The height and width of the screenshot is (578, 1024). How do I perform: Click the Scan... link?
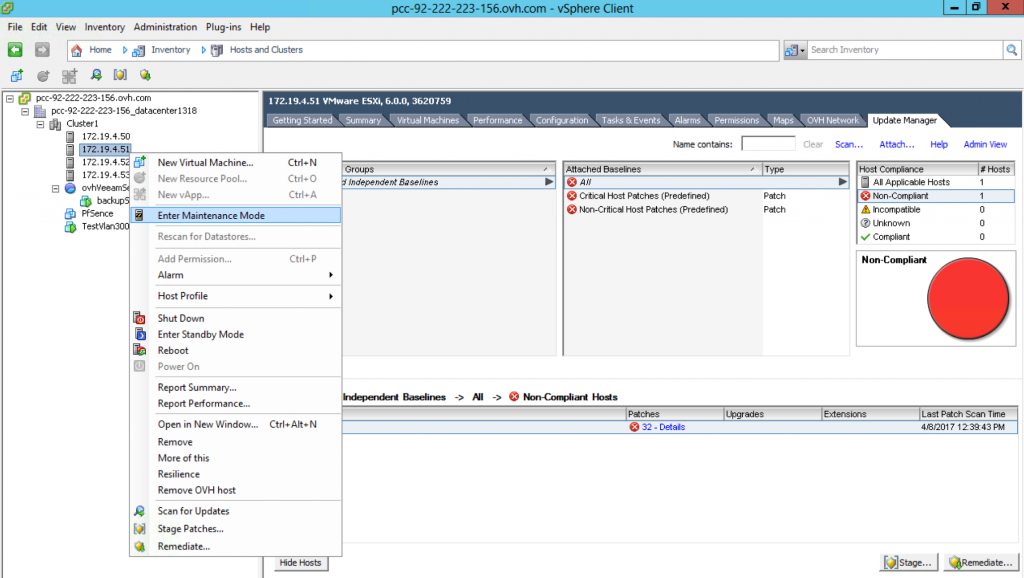(x=849, y=144)
